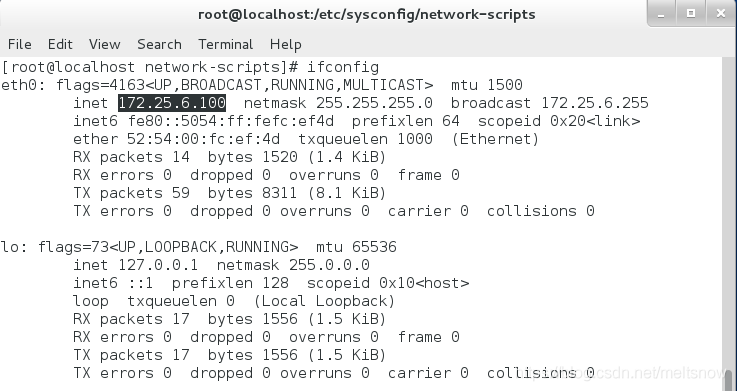Open the Terminal menu
The image size is (737, 391).
pyautogui.click(x=226, y=44)
